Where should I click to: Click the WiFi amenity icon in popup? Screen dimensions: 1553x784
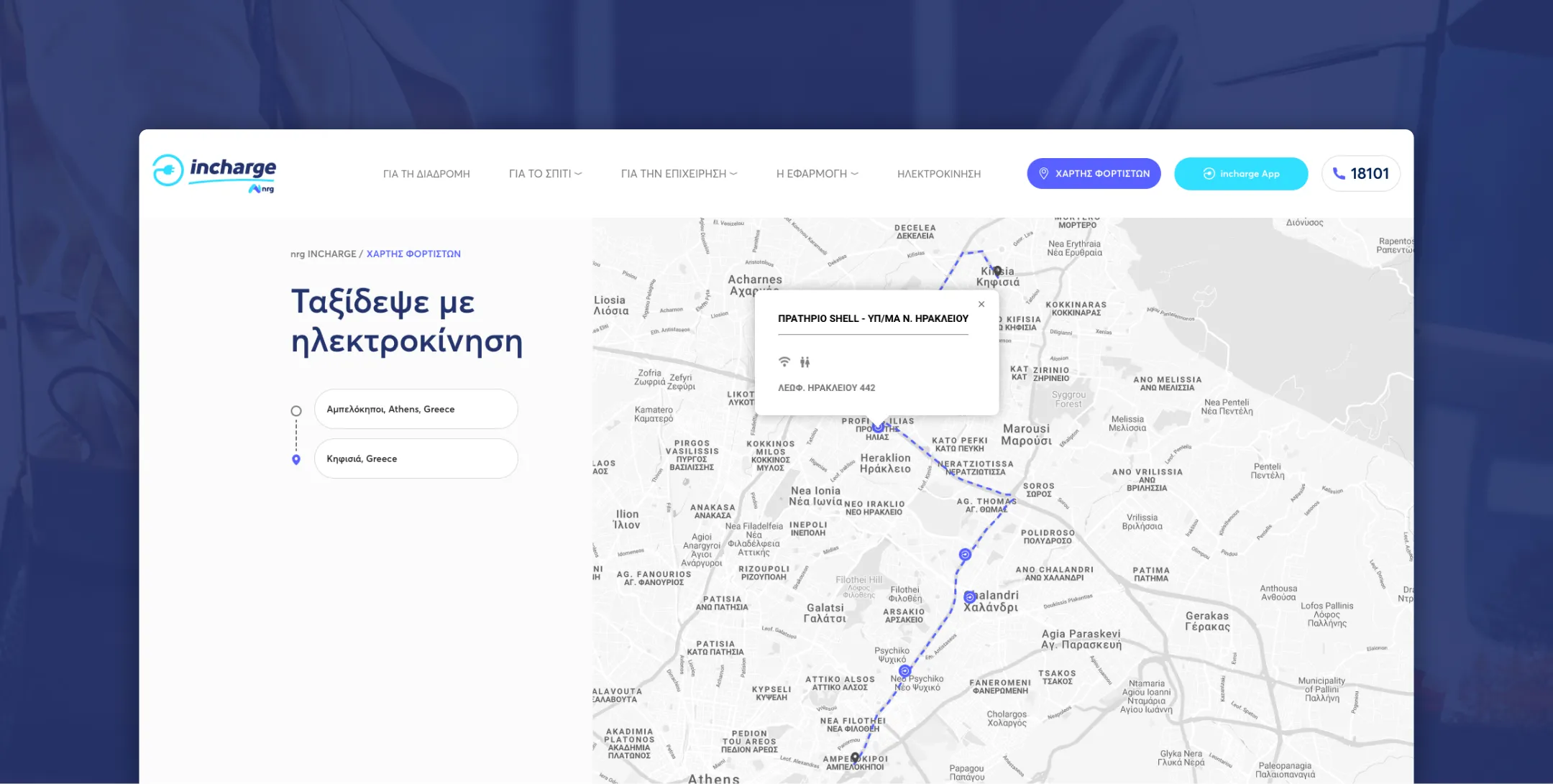click(784, 361)
